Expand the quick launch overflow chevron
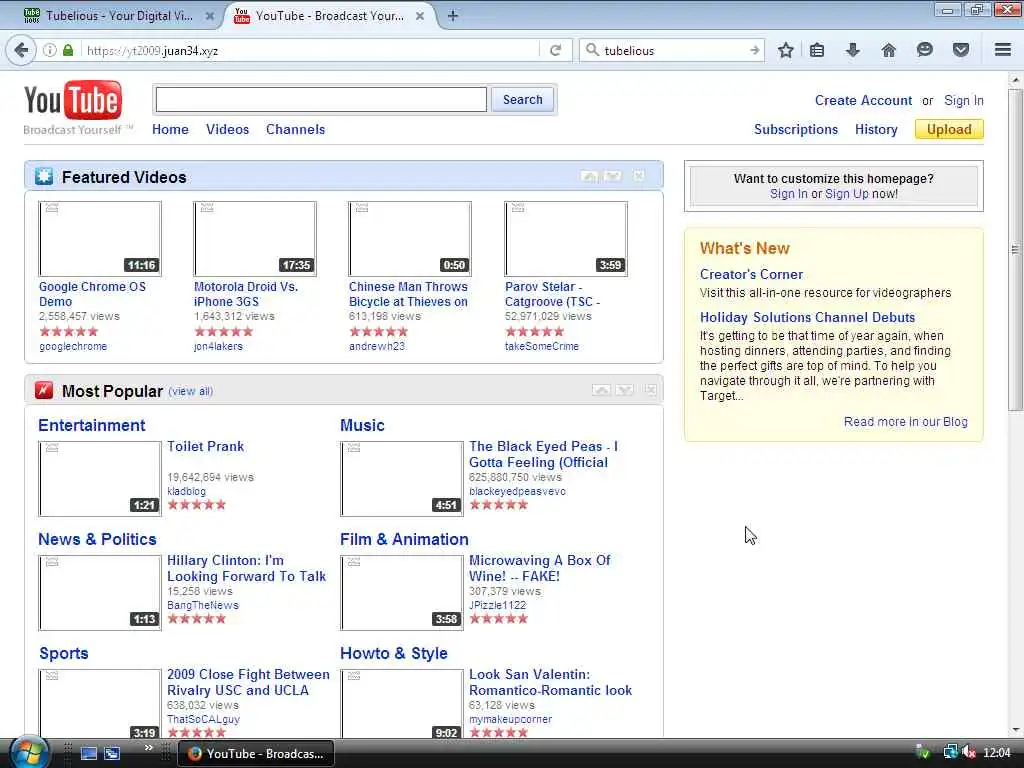 (x=148, y=748)
